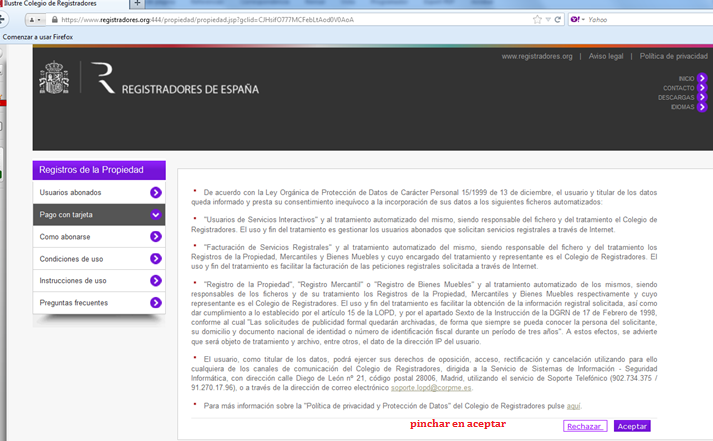Select Instrucciones de uso menu item
713x441 pixels.
pos(73,281)
